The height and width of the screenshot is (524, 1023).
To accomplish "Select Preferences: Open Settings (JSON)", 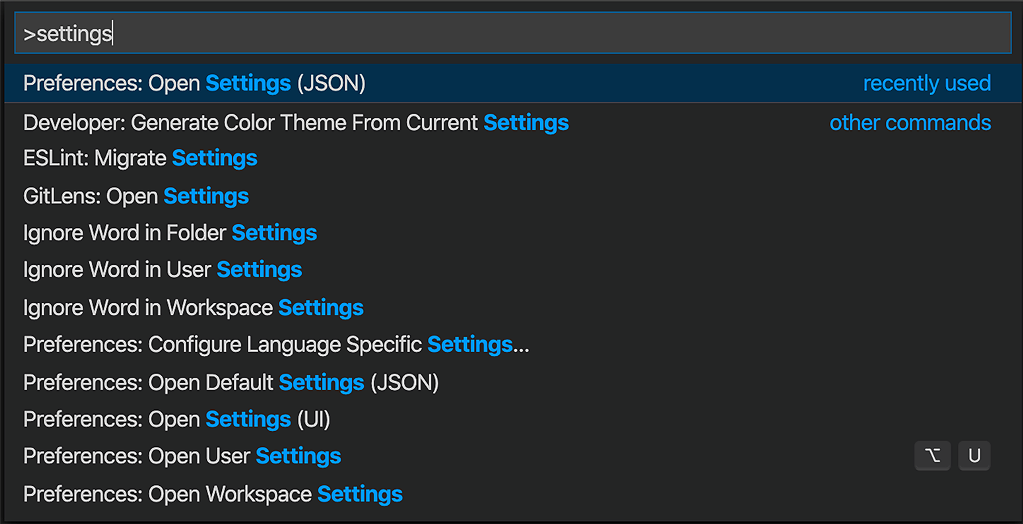I will 512,84.
